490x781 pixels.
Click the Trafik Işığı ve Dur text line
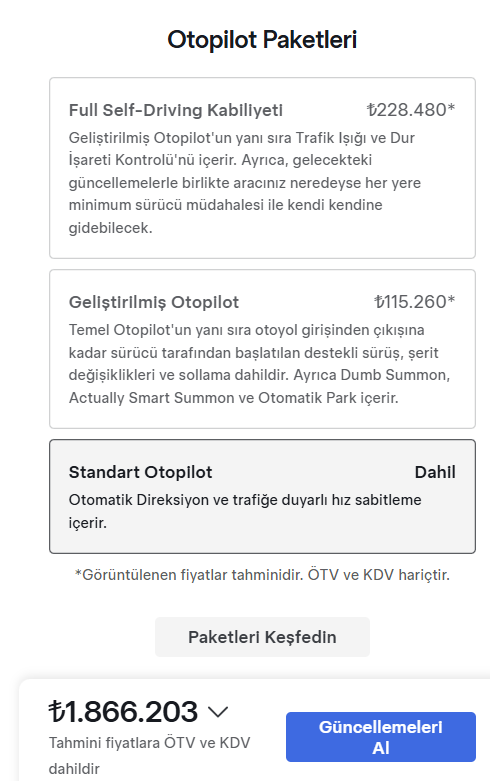pyautogui.click(x=355, y=138)
